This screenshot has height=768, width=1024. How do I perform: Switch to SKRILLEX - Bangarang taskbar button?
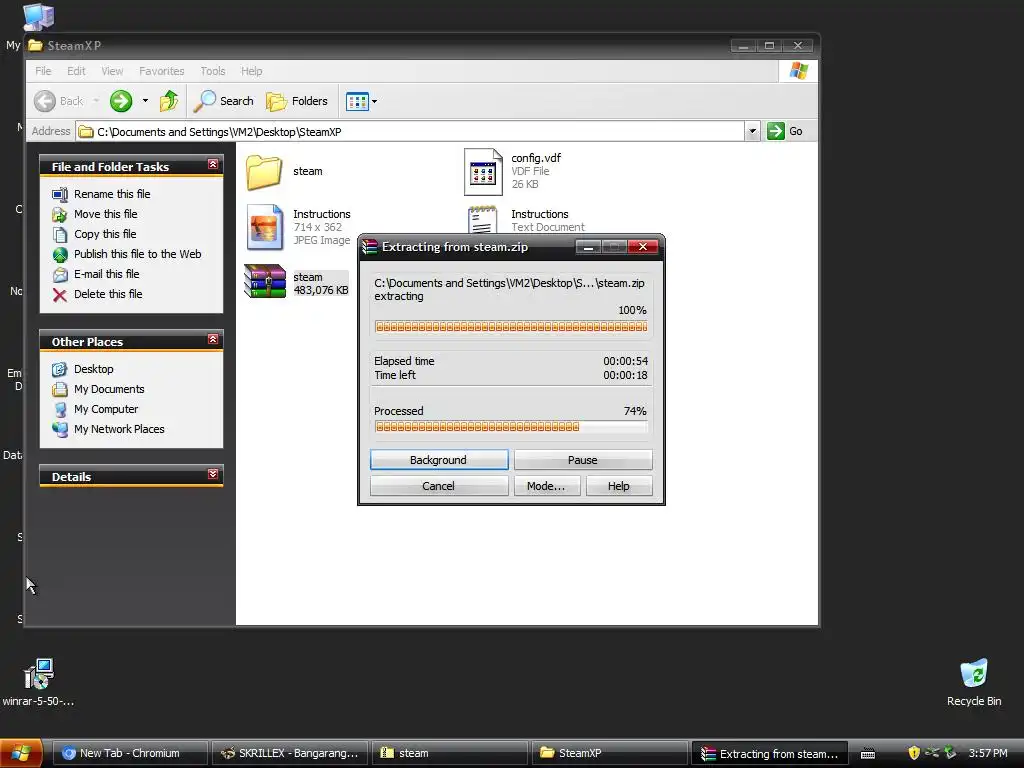(290, 753)
